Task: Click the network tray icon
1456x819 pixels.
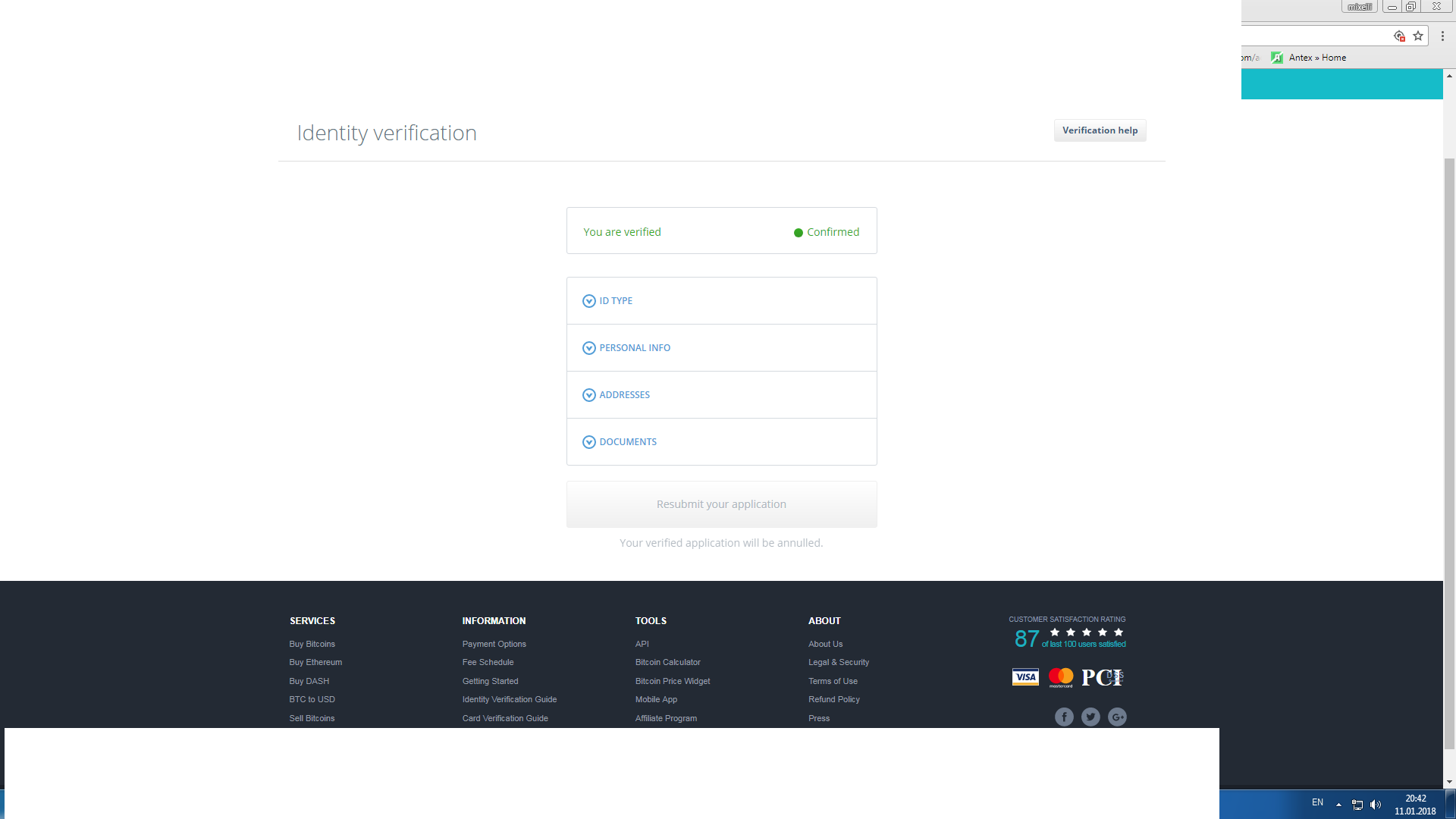Action: coord(1357,805)
